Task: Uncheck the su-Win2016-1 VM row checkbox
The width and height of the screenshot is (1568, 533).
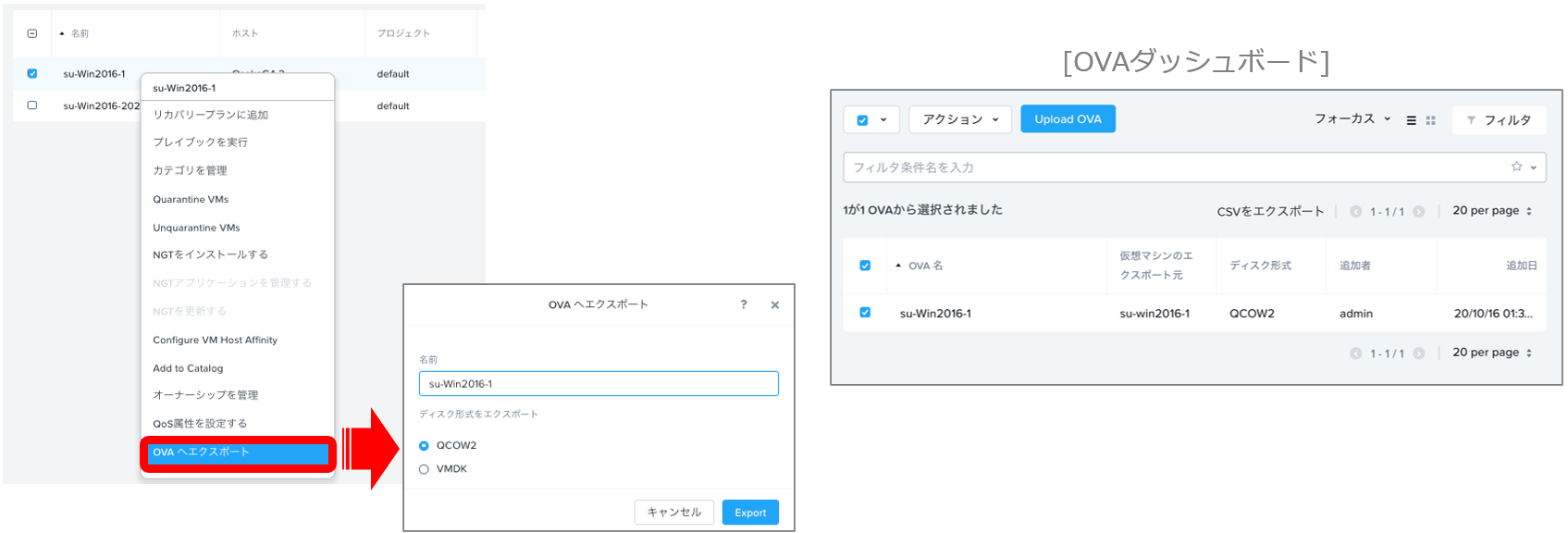Action: [32, 74]
